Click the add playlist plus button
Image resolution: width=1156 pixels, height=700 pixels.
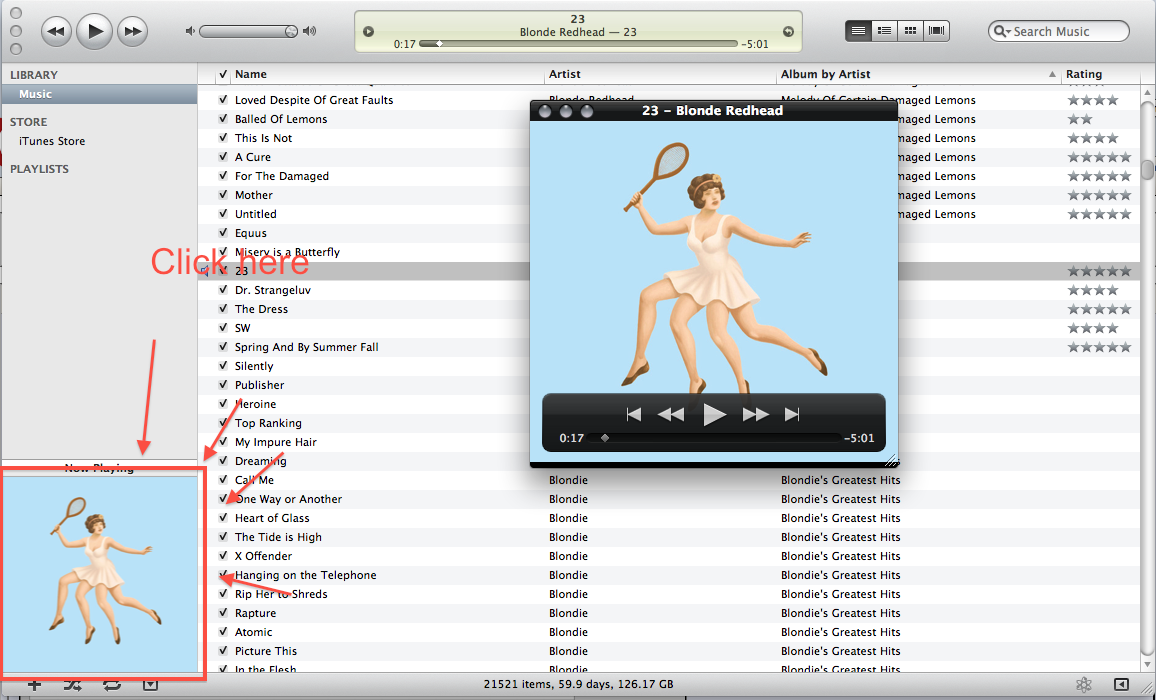point(34,685)
